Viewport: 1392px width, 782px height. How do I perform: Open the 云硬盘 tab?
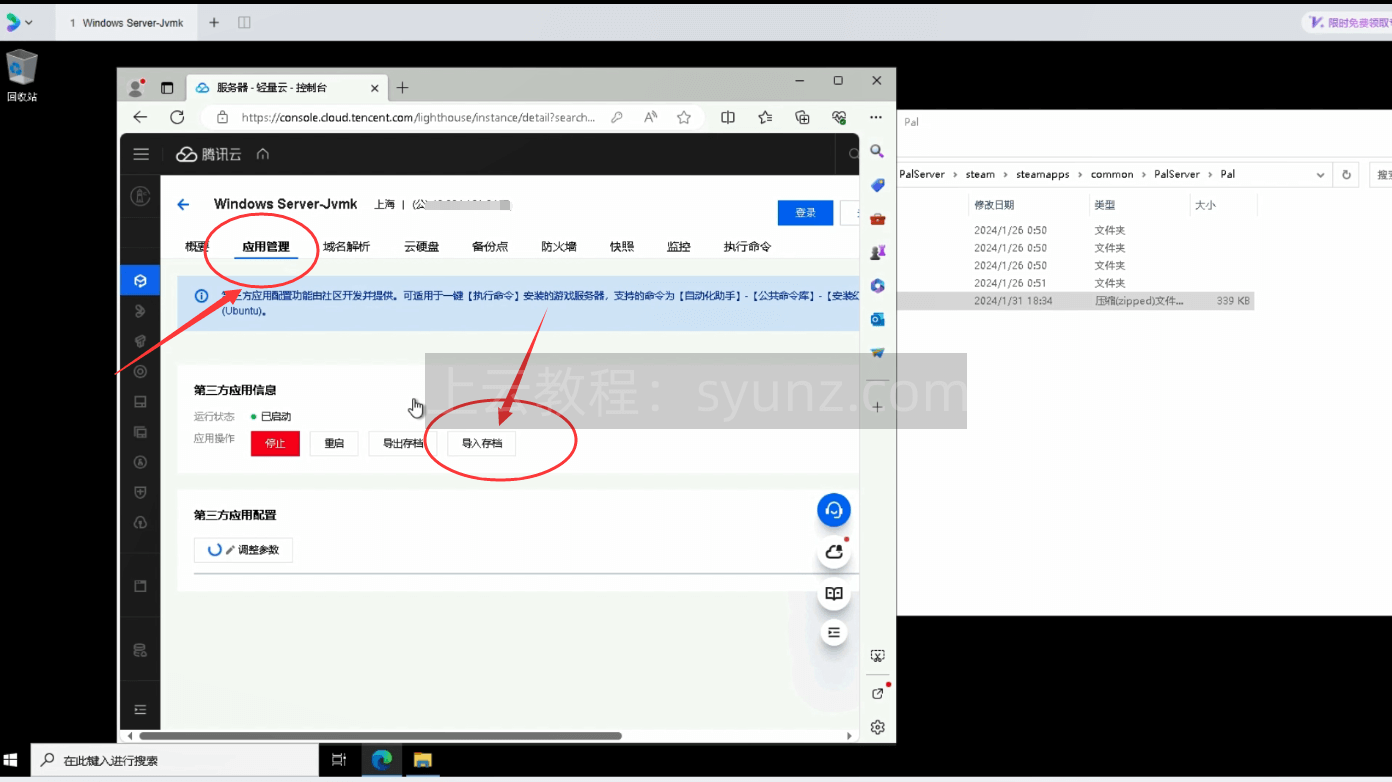(421, 246)
